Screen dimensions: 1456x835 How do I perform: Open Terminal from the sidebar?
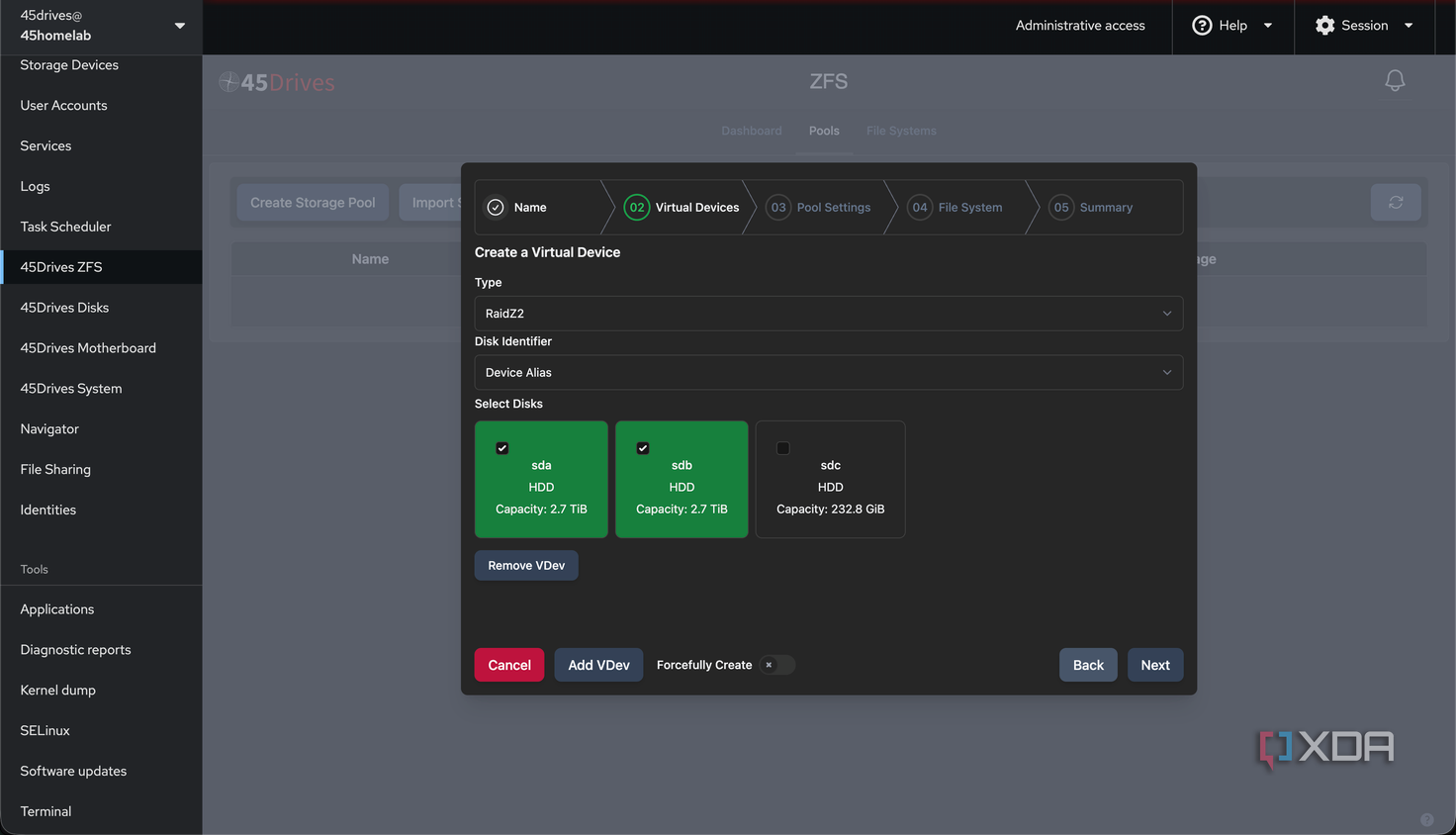coord(101,811)
